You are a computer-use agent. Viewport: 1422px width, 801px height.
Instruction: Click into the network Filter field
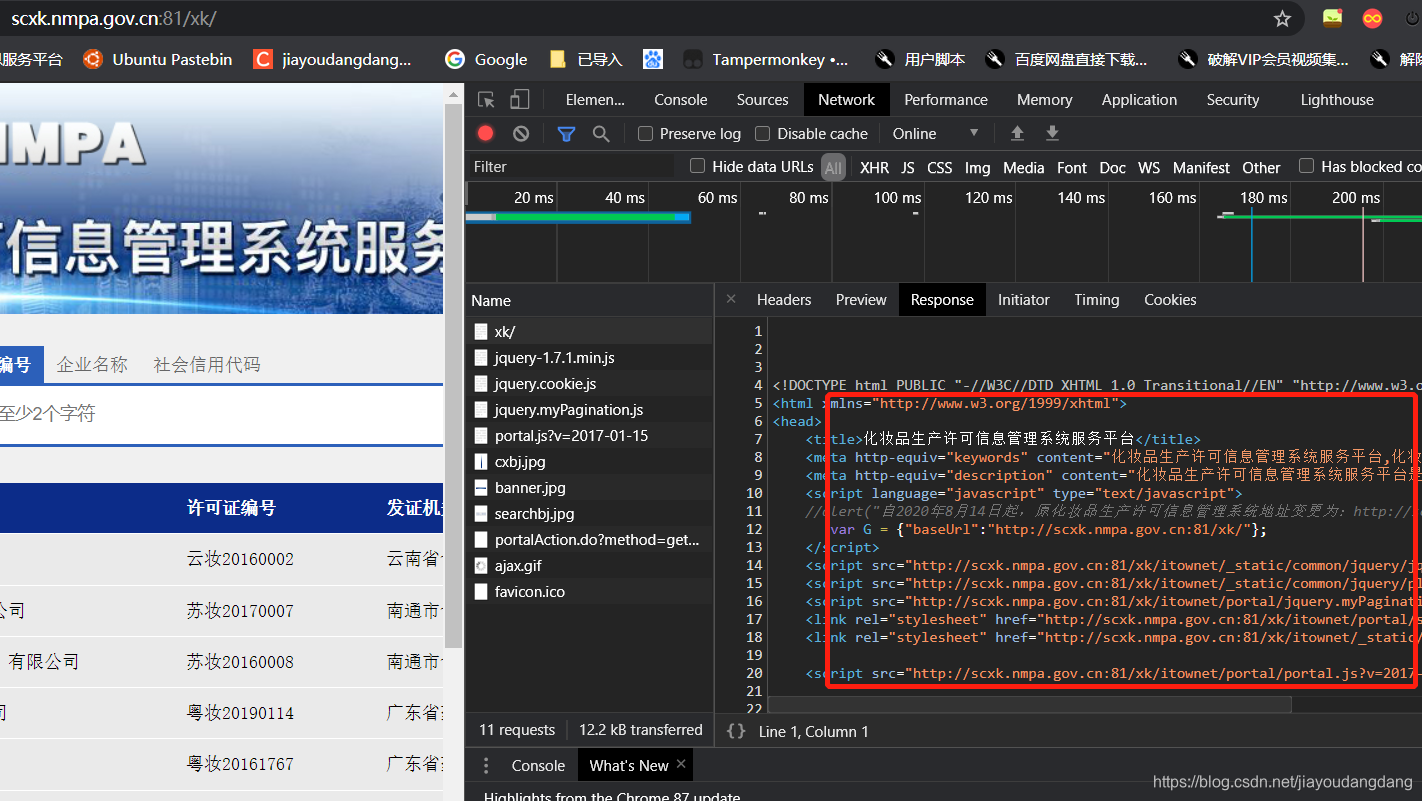[572, 167]
